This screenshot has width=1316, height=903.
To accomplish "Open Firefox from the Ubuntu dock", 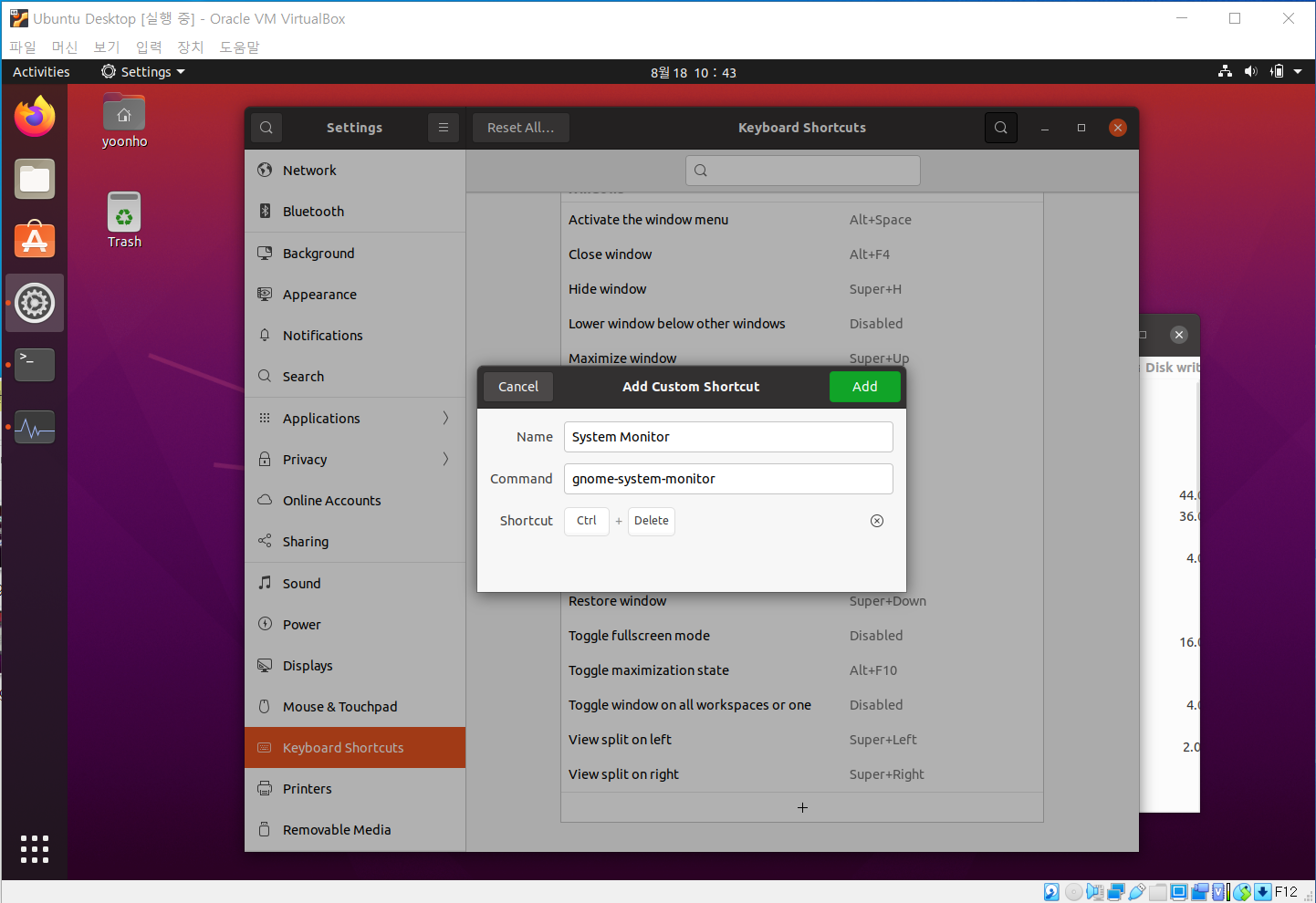I will [35, 117].
